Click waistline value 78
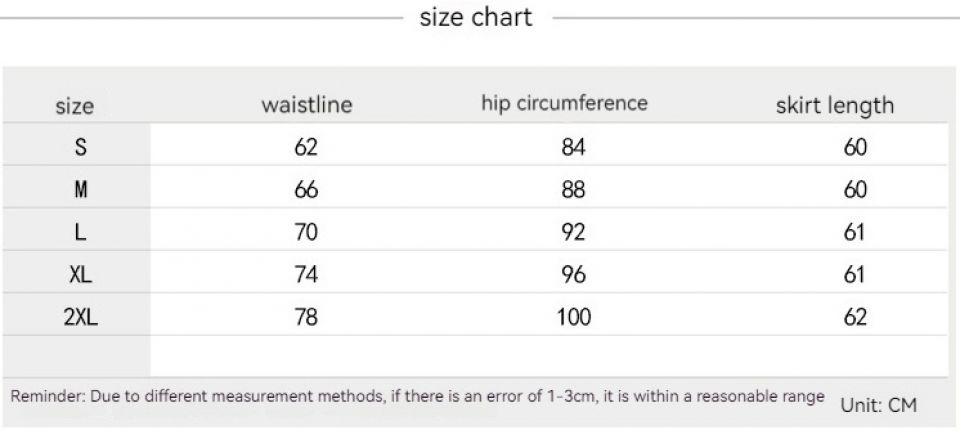This screenshot has width=960, height=430. click(x=306, y=318)
